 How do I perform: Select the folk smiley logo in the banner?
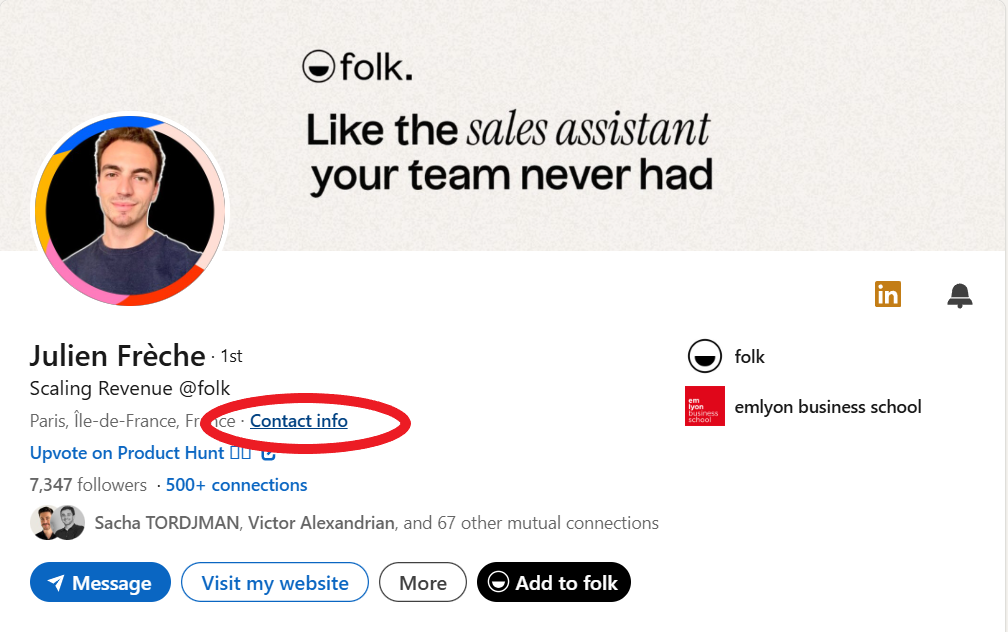pyautogui.click(x=317, y=68)
